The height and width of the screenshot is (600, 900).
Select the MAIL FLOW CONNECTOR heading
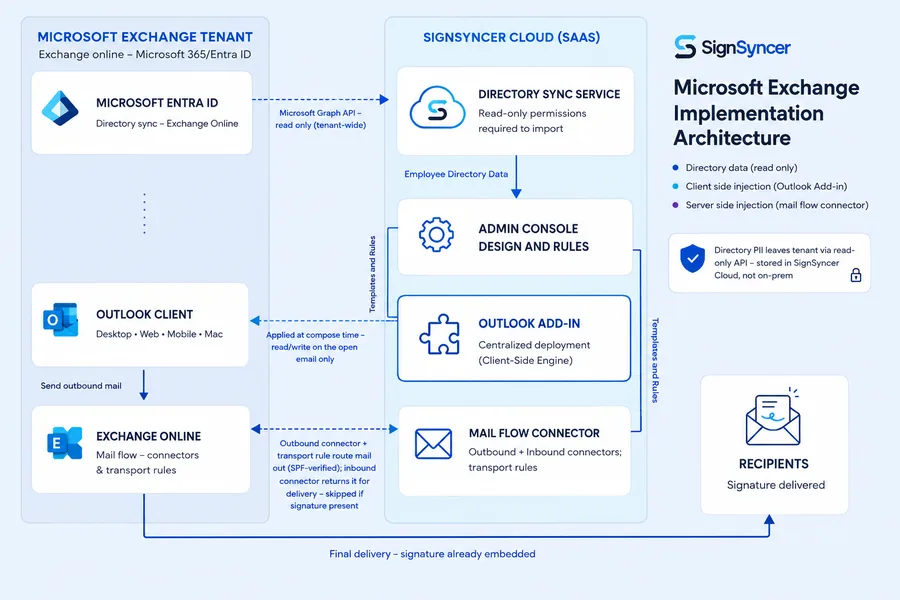click(x=534, y=433)
